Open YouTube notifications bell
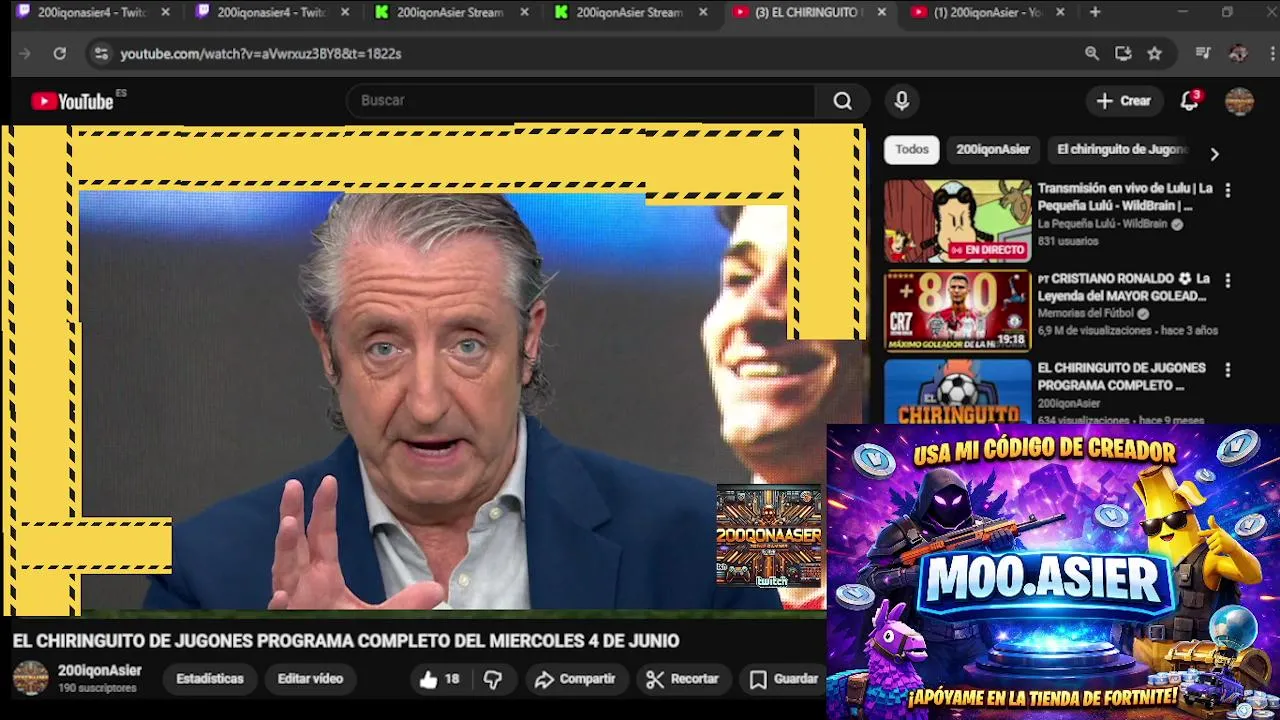The image size is (1280, 720). [x=1189, y=101]
